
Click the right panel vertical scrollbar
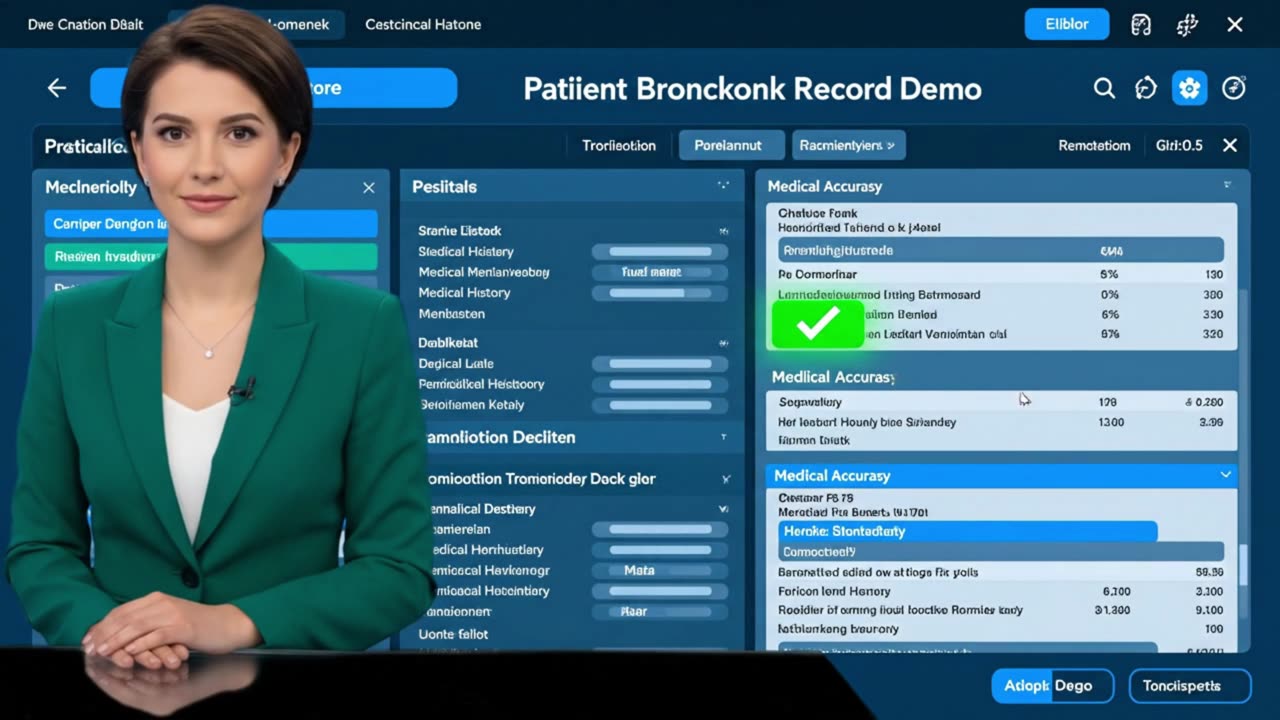[x=1244, y=565]
